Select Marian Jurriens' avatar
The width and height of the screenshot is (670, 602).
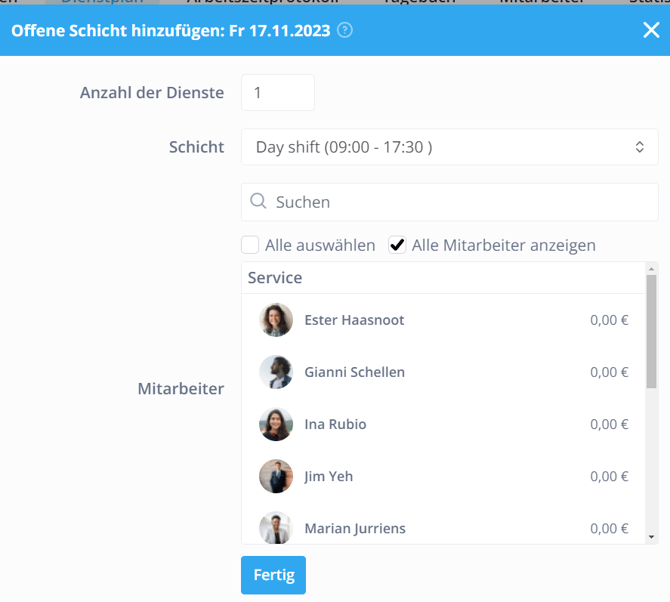click(x=276, y=527)
